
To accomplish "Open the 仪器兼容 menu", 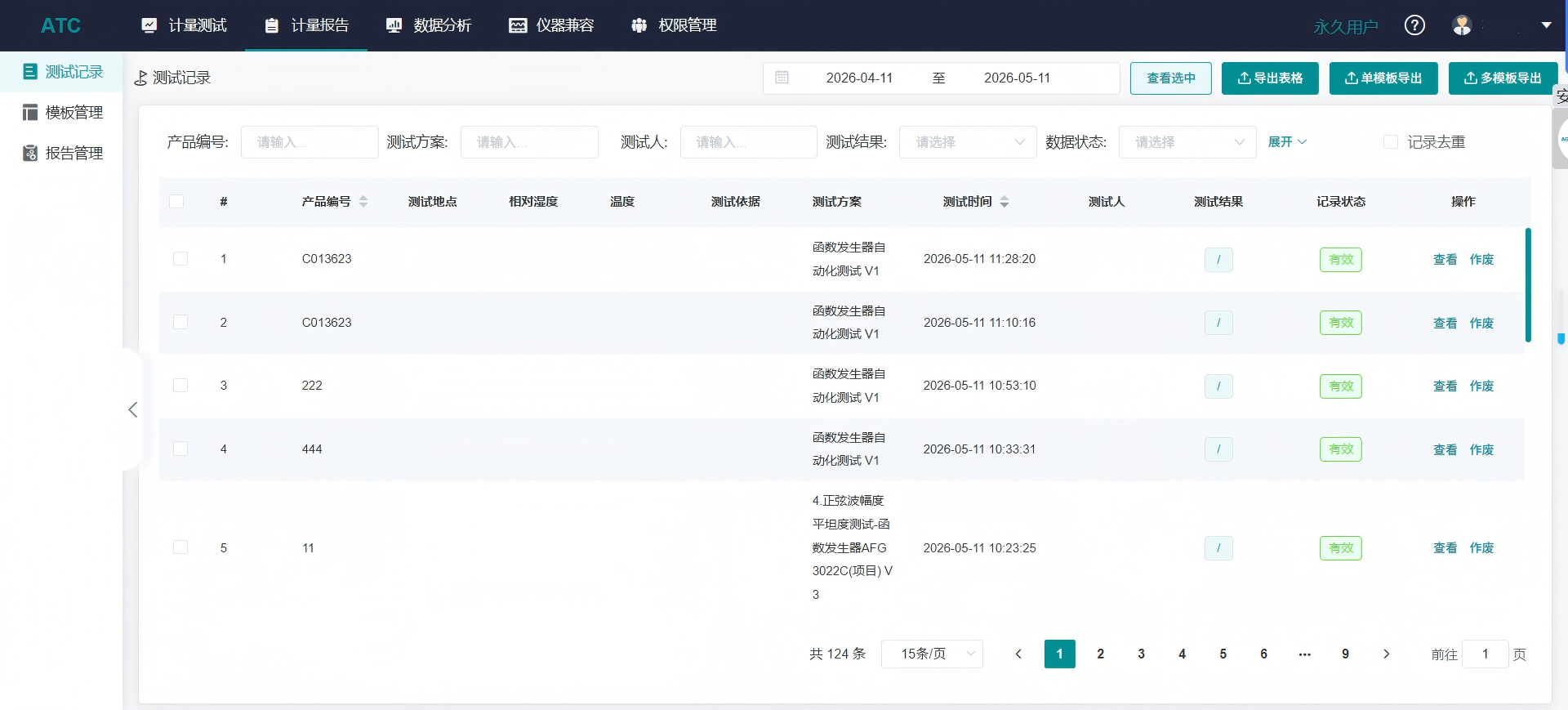I will 551,25.
